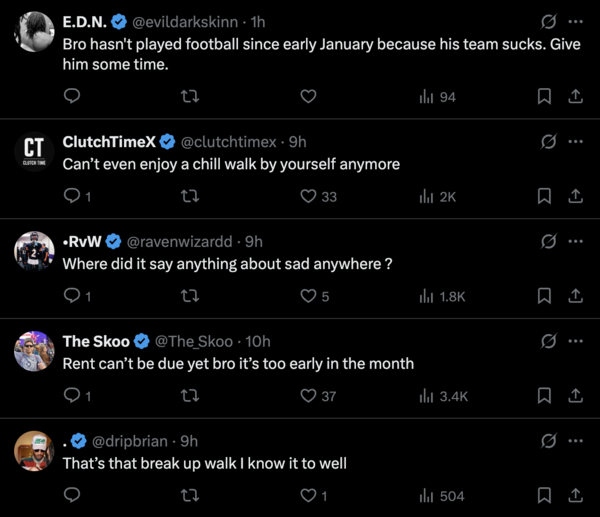Open the 9h timestamp on RvW's tweet
The image size is (600, 517).
(254, 241)
